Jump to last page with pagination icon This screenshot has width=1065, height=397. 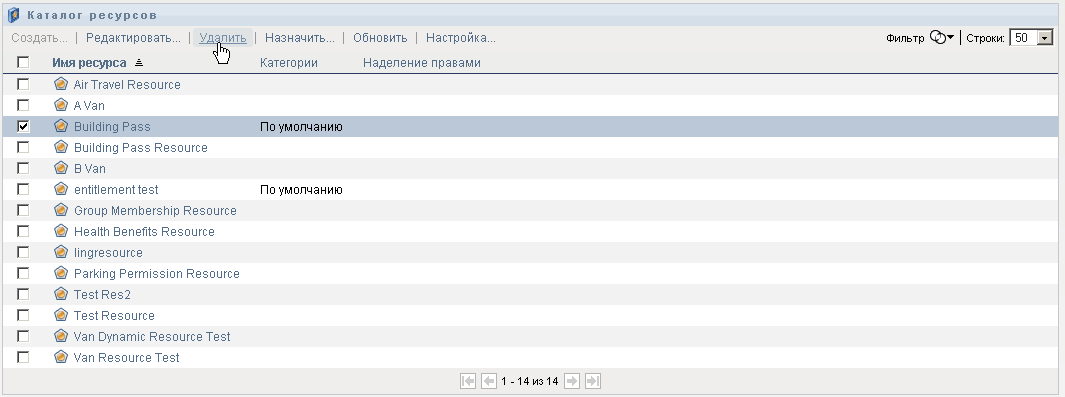593,381
